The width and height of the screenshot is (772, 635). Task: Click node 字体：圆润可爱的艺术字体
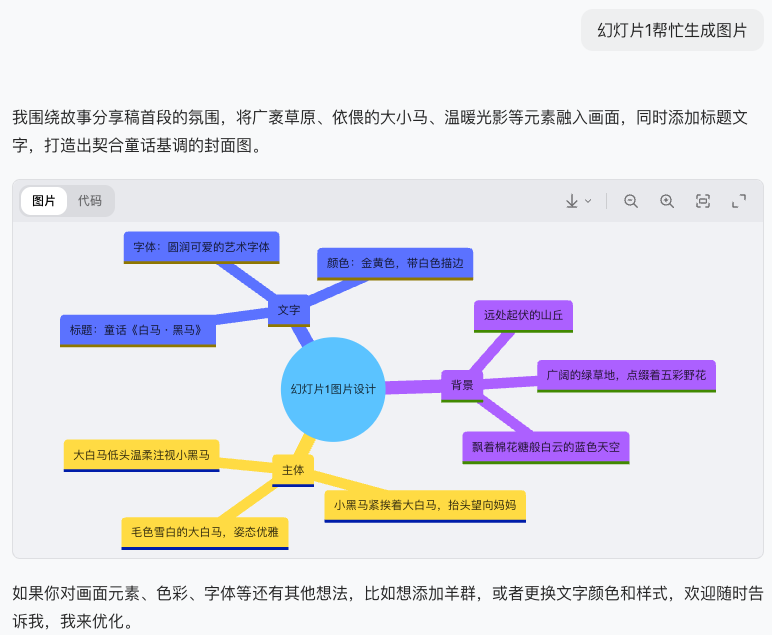click(x=201, y=248)
